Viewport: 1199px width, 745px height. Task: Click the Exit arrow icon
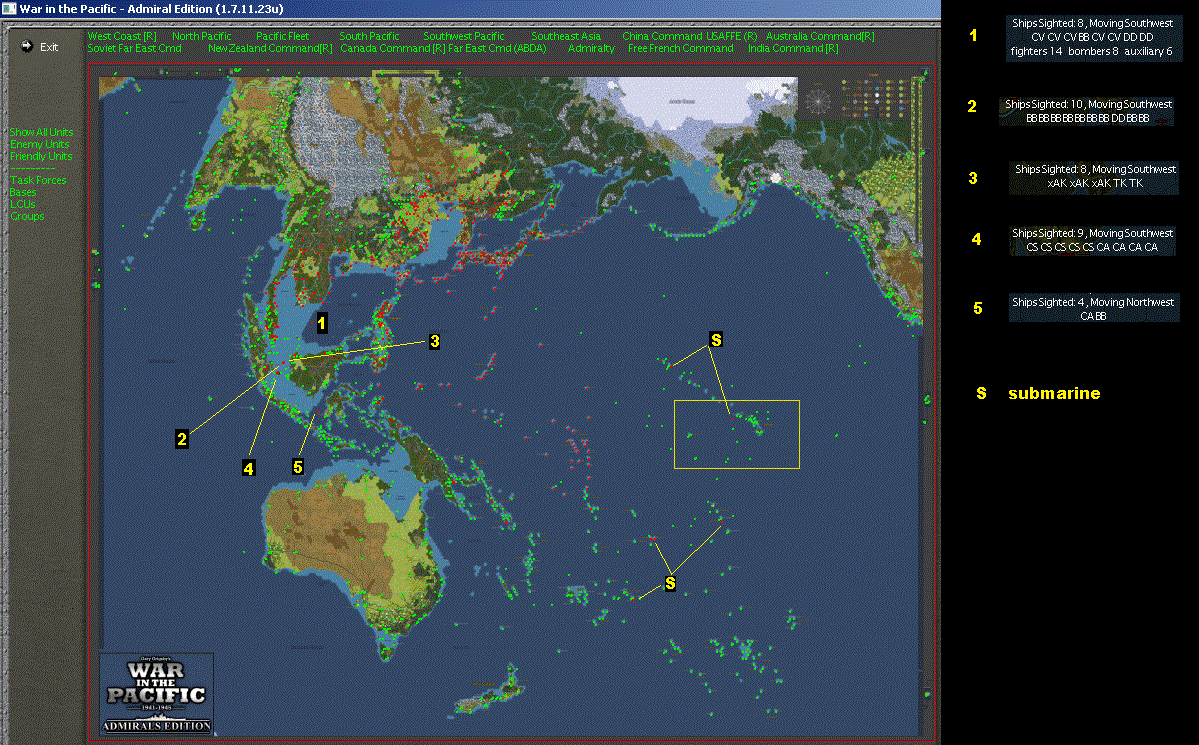(x=27, y=47)
